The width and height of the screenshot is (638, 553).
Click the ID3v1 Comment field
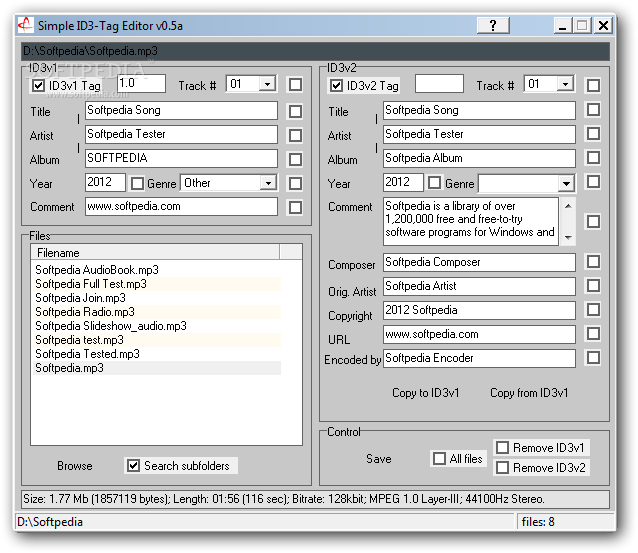(x=181, y=206)
